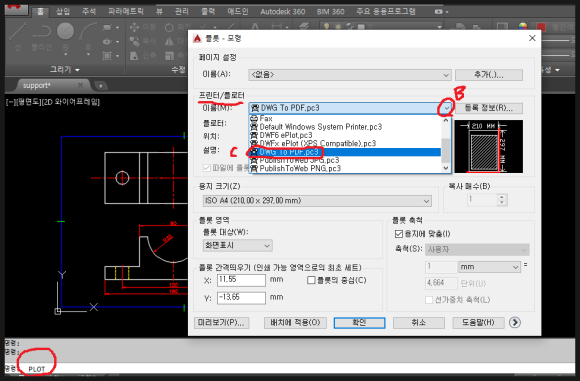Open the 축척(S) 사용자 scale dropdown

point(477,249)
